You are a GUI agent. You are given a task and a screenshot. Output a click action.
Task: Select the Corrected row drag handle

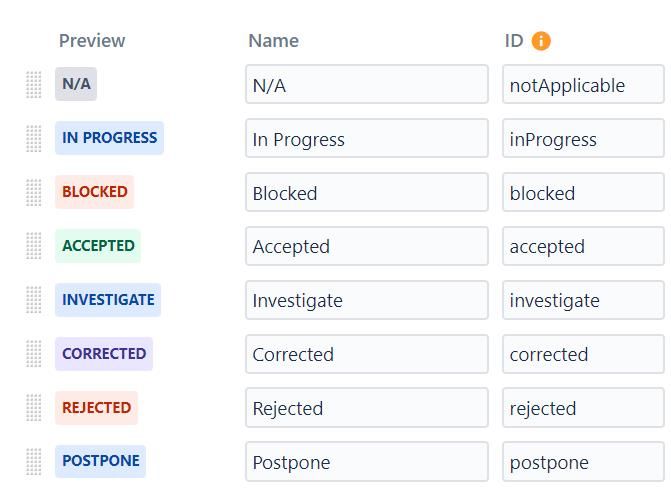[34, 354]
